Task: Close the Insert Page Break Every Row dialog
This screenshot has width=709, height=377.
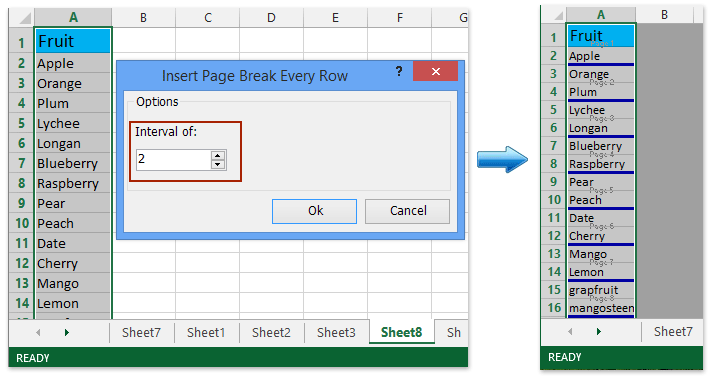Action: coord(435,71)
